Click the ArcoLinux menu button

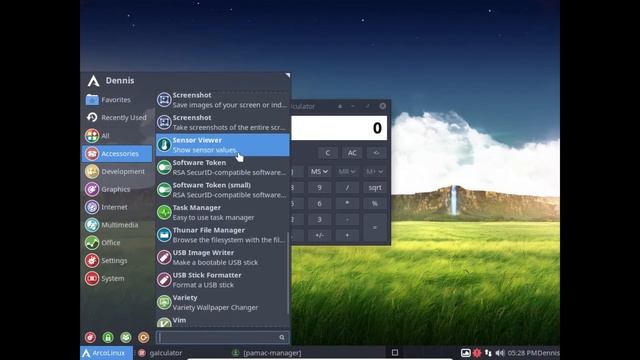pyautogui.click(x=106, y=353)
